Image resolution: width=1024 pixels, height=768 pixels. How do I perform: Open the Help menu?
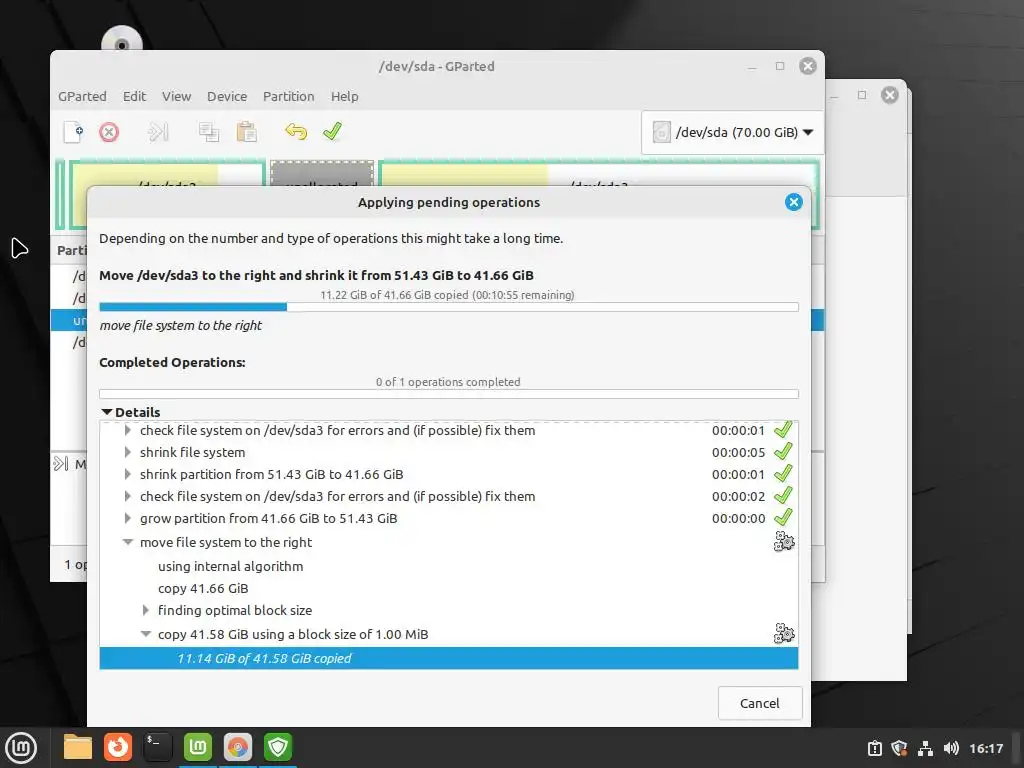point(344,96)
